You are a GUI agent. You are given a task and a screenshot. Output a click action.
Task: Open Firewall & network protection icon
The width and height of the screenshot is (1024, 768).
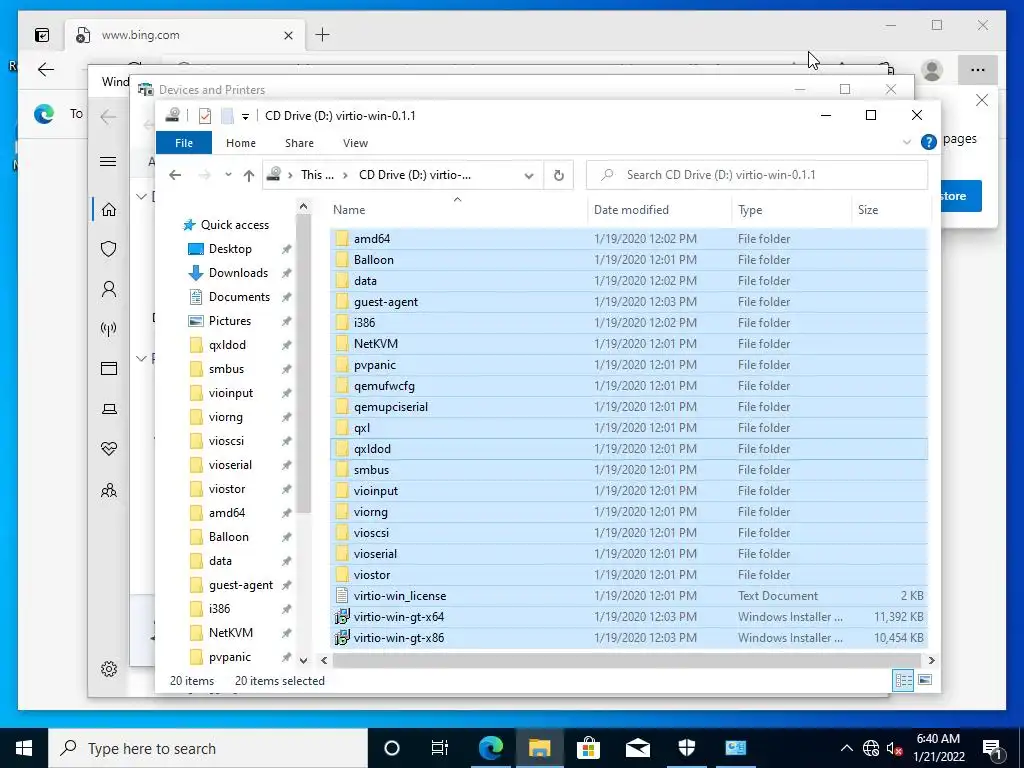(x=108, y=328)
